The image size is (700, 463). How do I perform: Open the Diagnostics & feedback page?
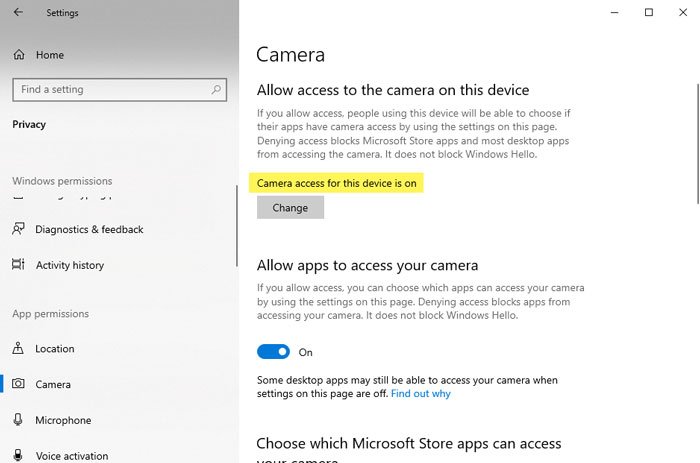pyautogui.click(x=89, y=229)
